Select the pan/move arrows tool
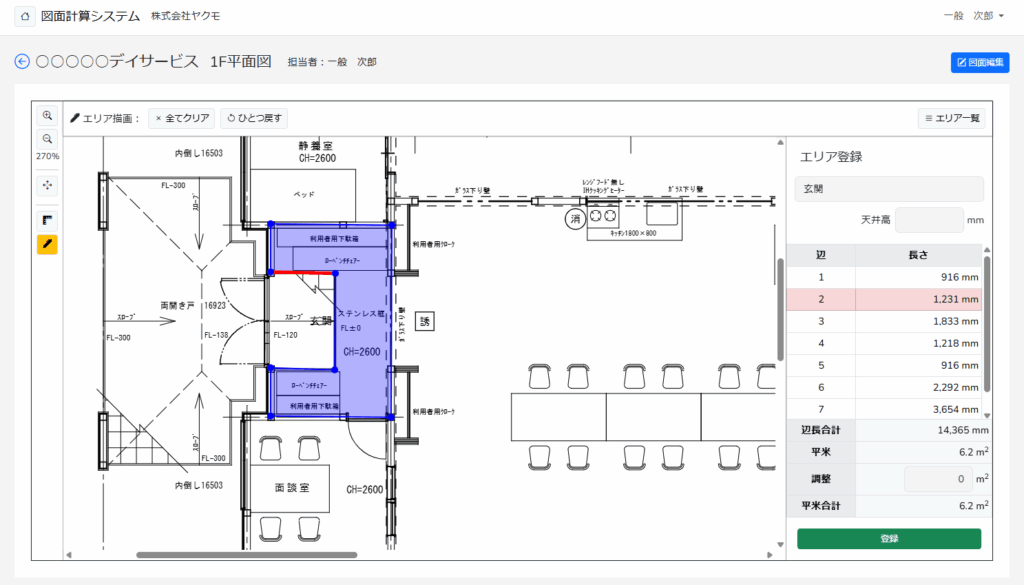1024x585 pixels. (x=47, y=185)
